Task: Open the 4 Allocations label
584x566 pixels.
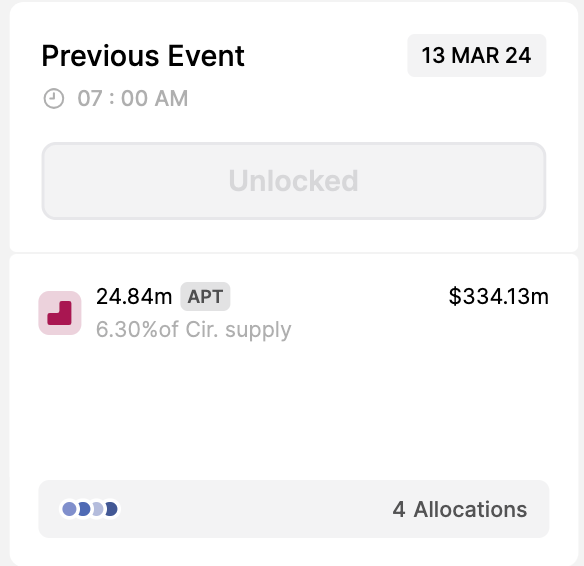Action: [460, 509]
